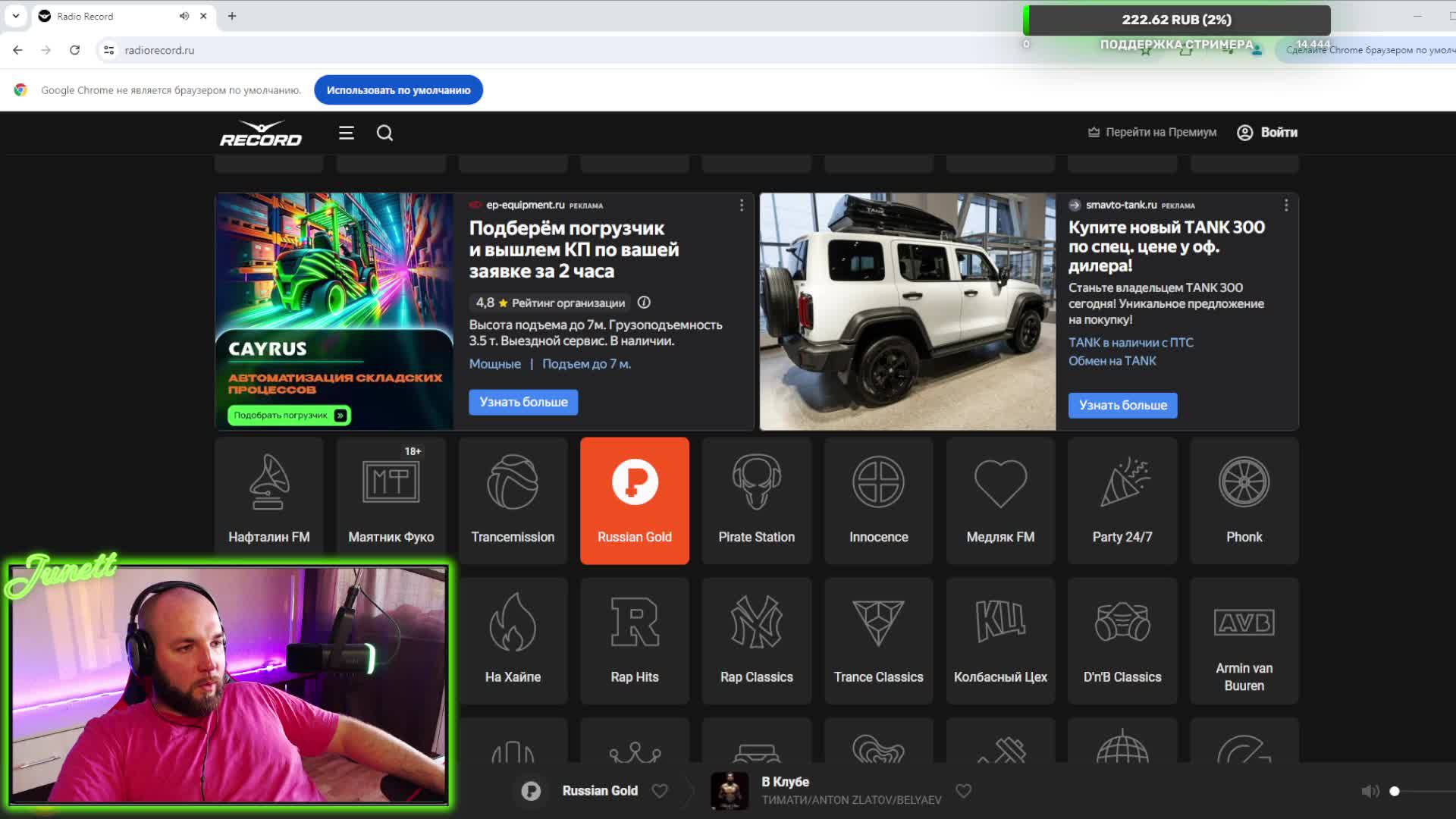Select the D'n'B Classics station
The width and height of the screenshot is (1456, 819).
point(1122,641)
